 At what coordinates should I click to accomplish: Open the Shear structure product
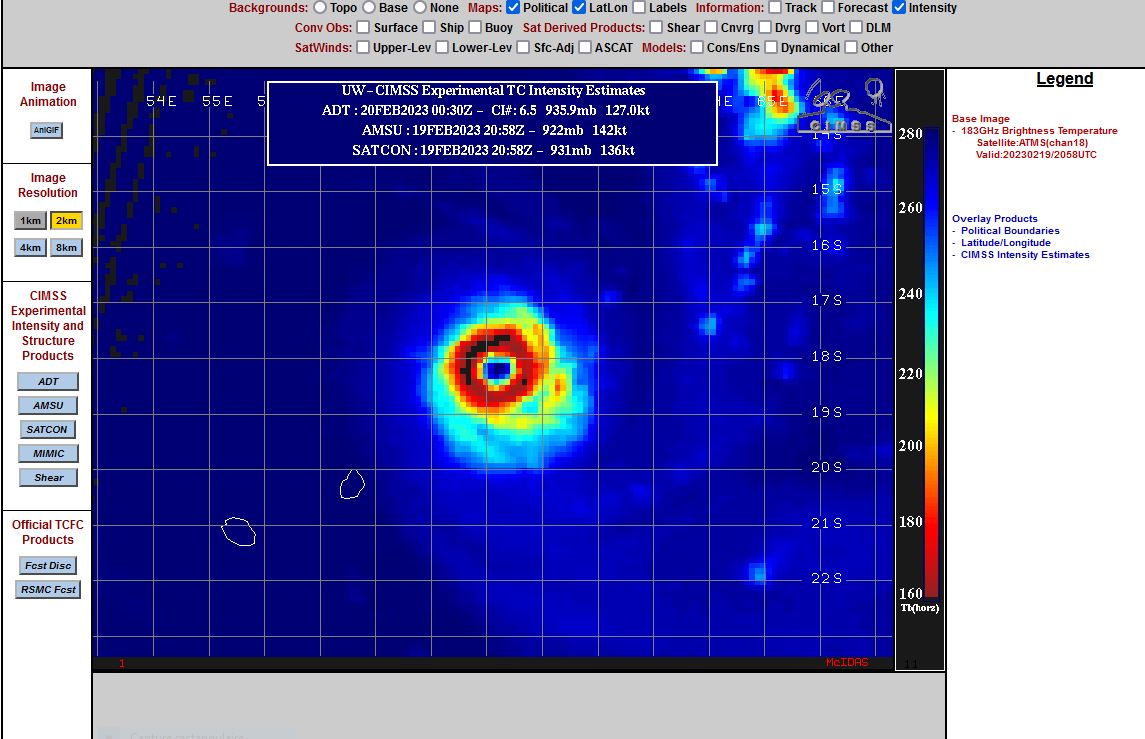(48, 477)
